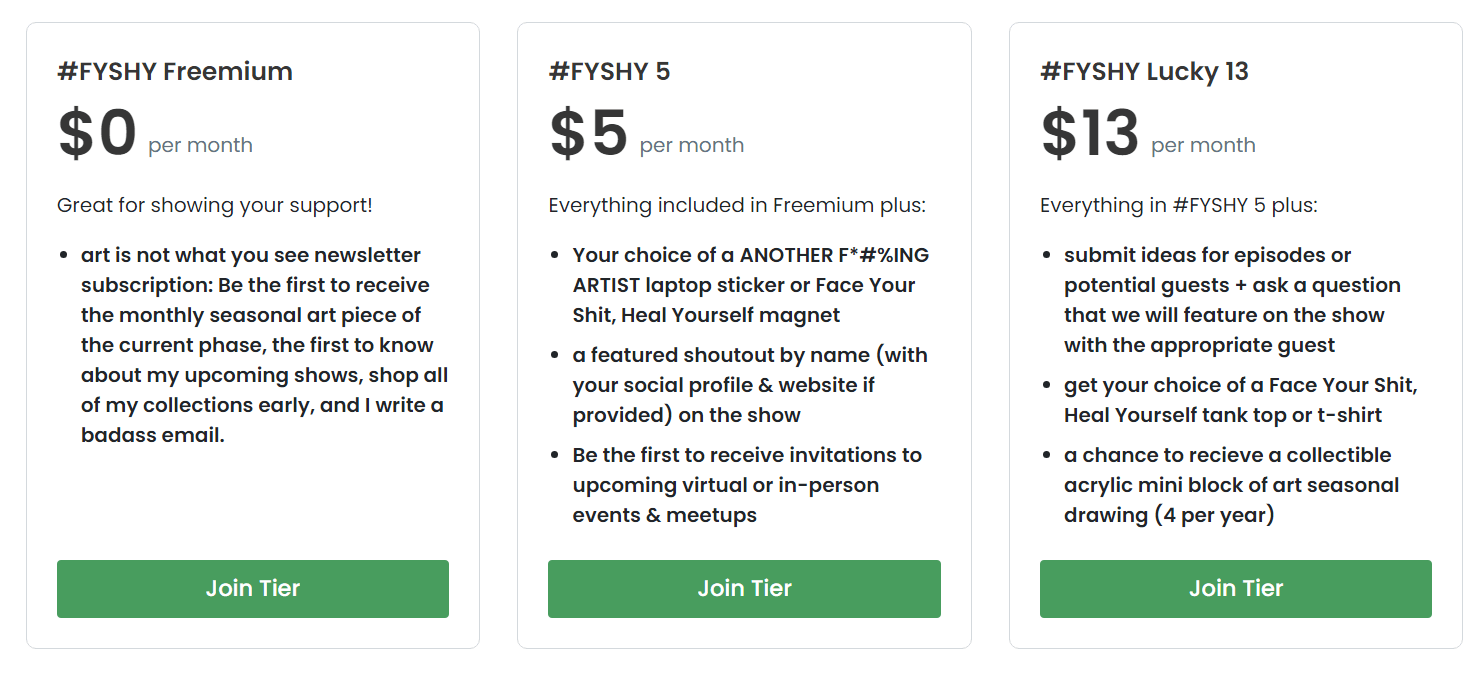
Task: Click the $0 price amount
Action: [x=97, y=134]
